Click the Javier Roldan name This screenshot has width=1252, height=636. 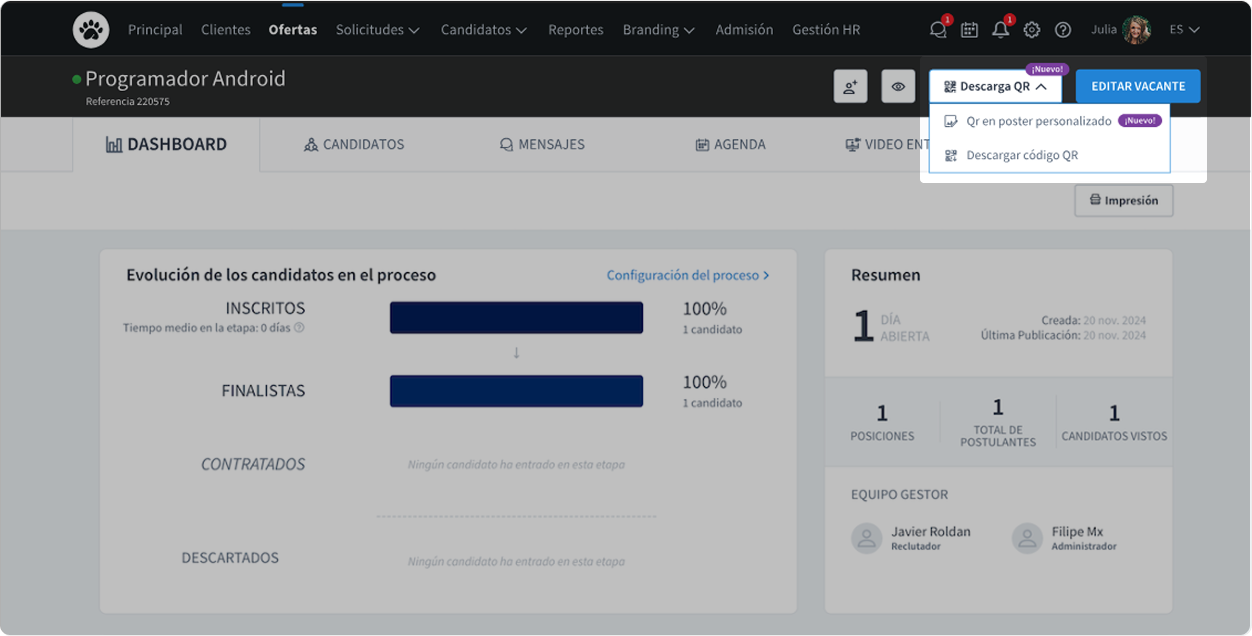[931, 532]
